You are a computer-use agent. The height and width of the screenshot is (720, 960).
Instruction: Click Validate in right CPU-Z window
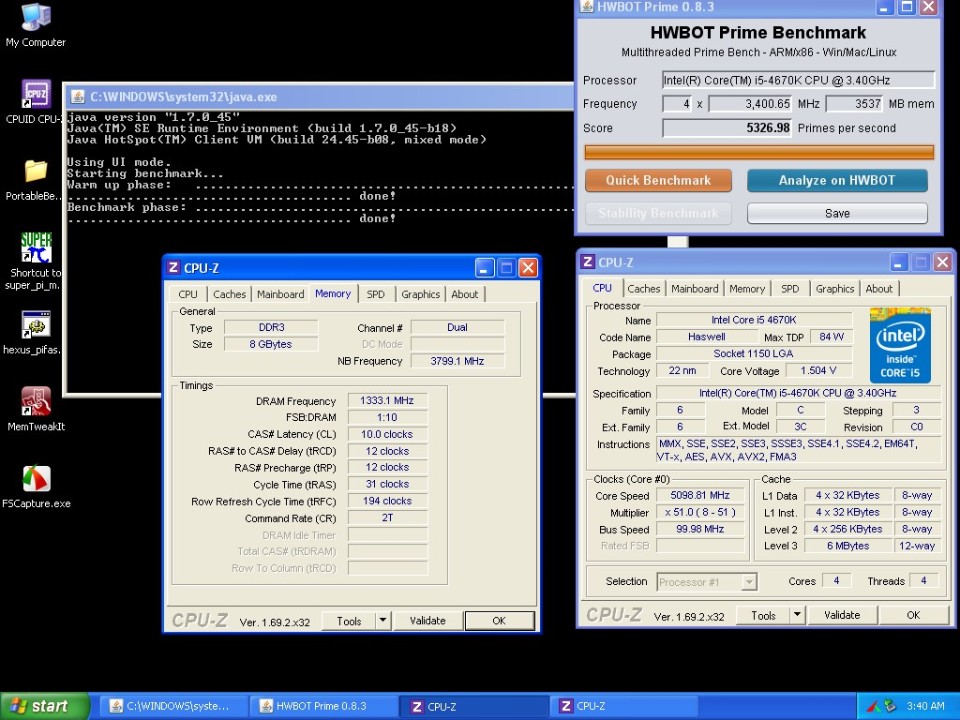tap(842, 615)
